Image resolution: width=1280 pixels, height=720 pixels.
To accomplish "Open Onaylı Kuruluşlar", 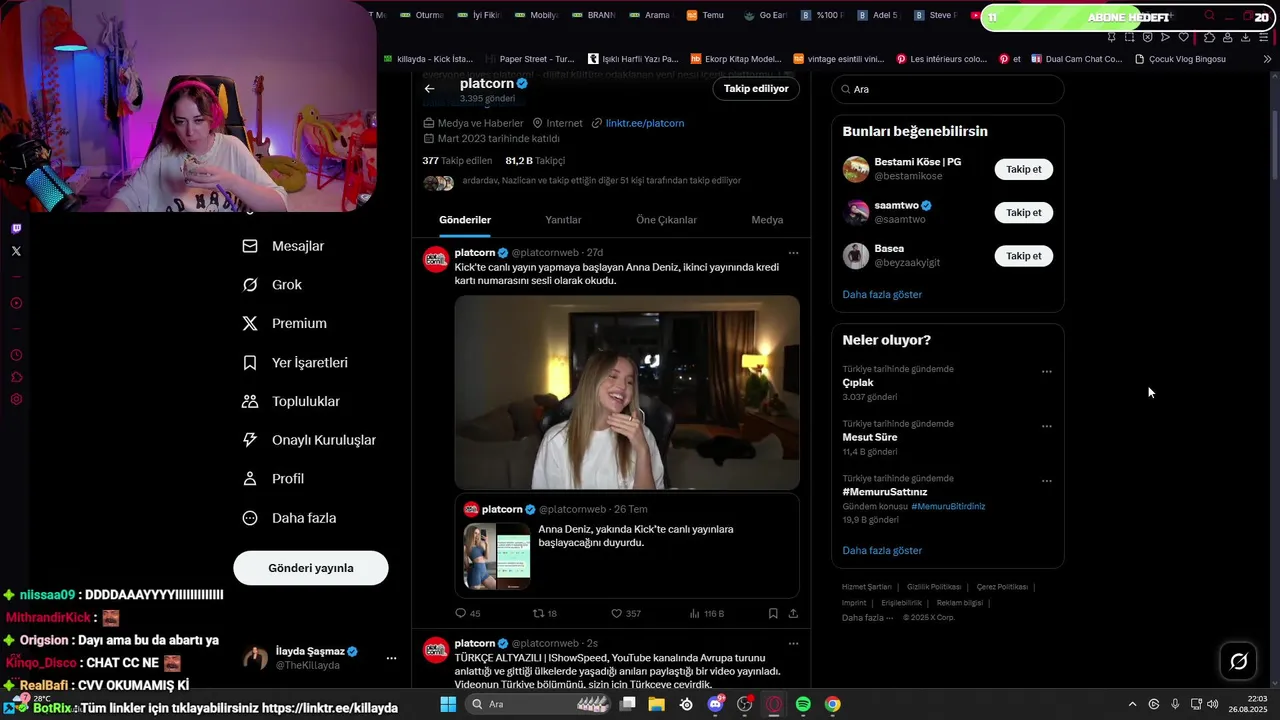I will click(309, 441).
